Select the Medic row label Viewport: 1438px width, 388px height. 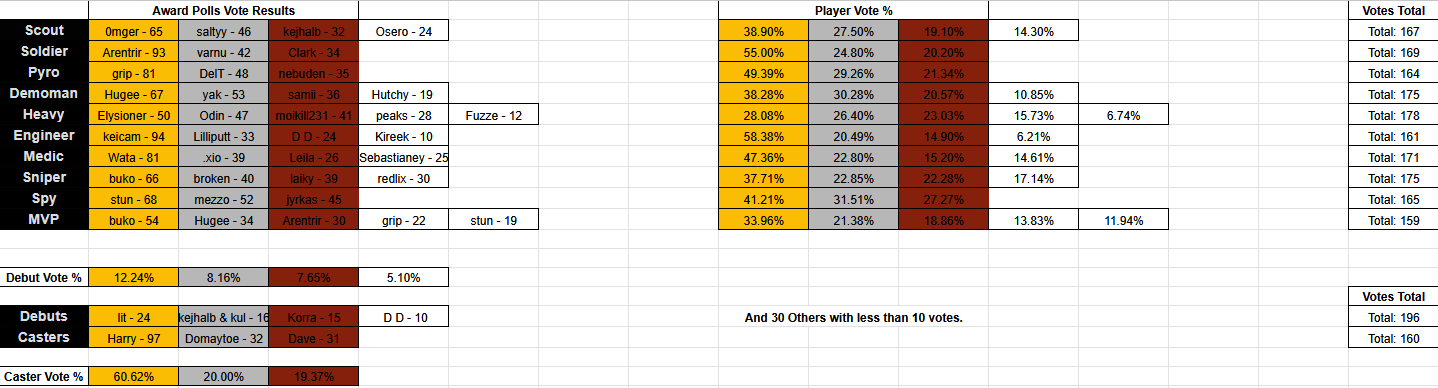pos(44,157)
